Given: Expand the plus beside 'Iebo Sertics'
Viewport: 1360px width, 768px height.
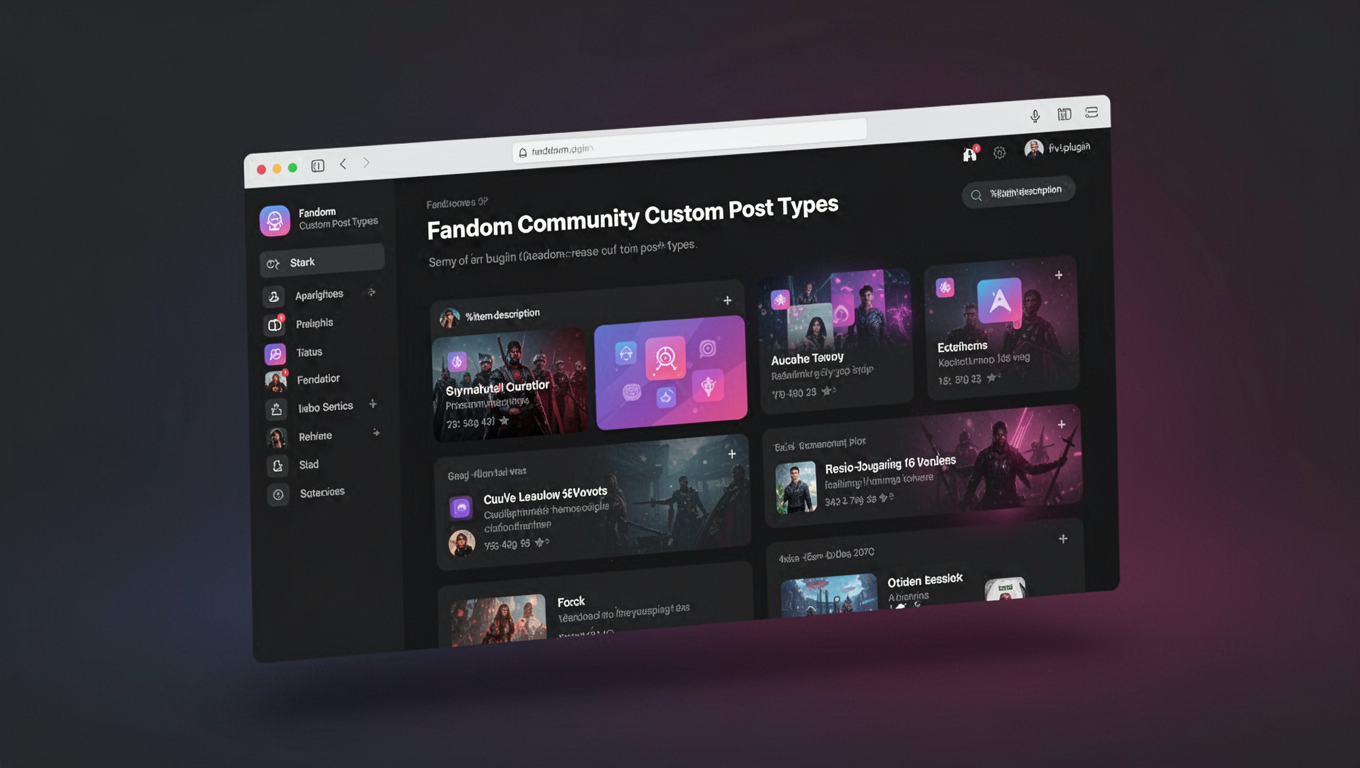Looking at the screenshot, I should coord(373,404).
